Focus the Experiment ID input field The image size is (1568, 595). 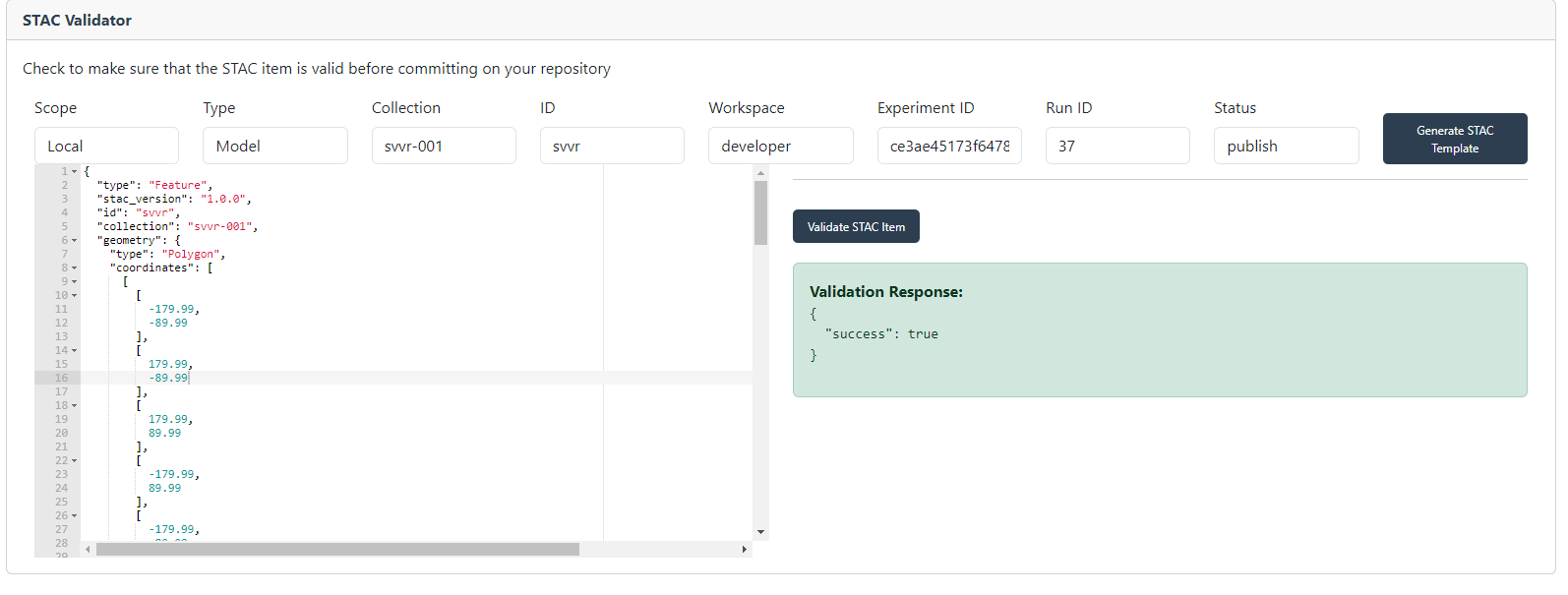pyautogui.click(x=949, y=146)
